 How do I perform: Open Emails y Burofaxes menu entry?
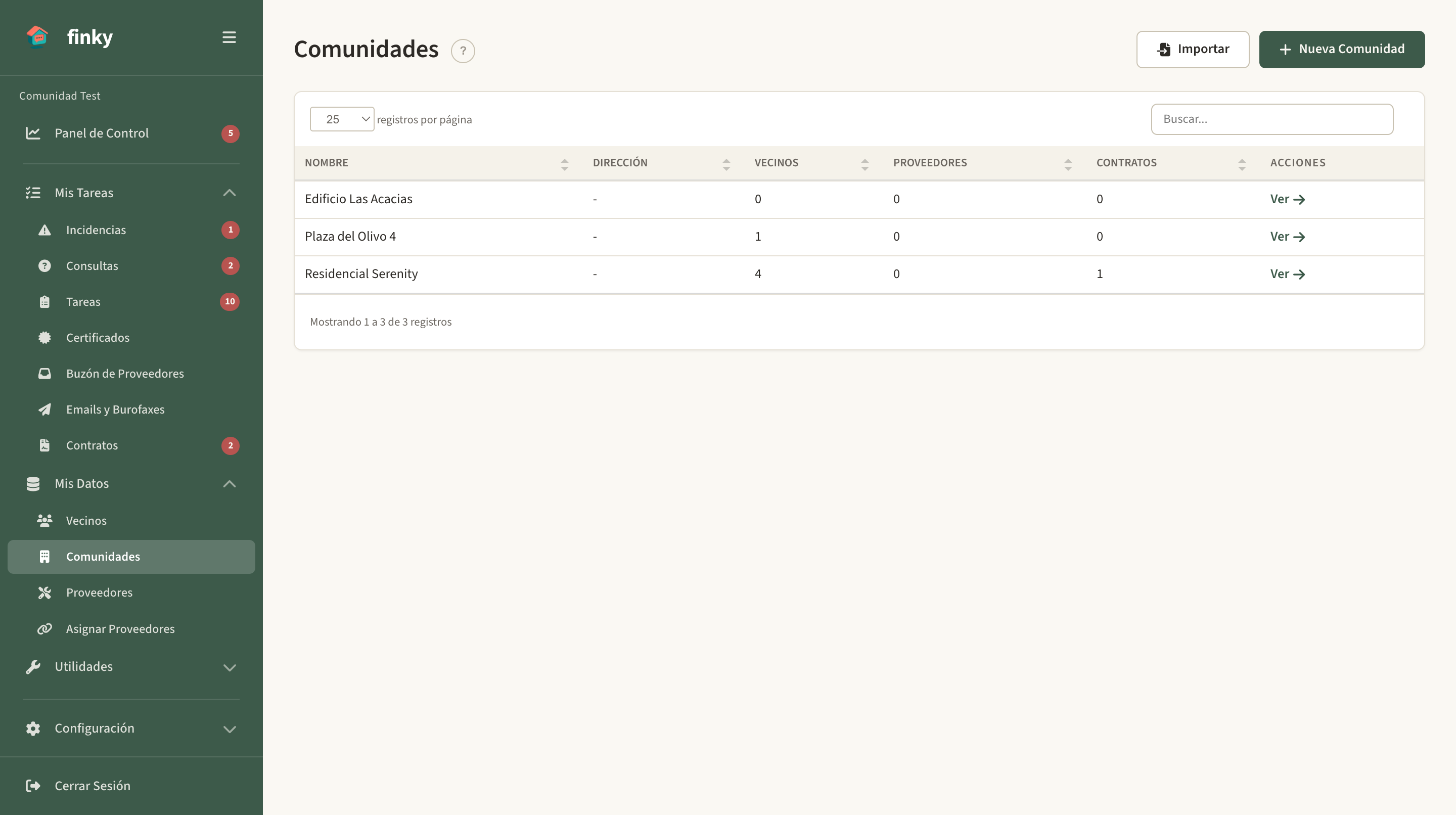tap(131, 409)
